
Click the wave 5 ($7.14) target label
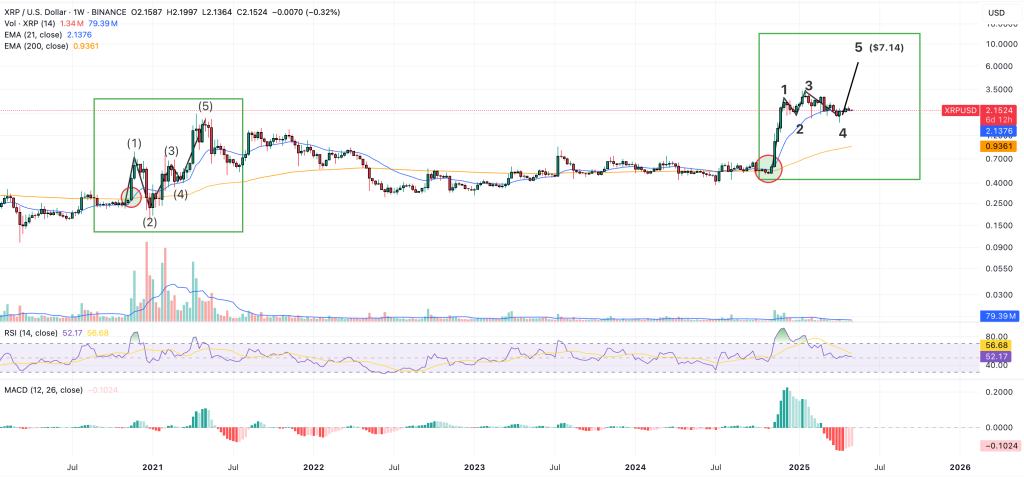click(879, 48)
